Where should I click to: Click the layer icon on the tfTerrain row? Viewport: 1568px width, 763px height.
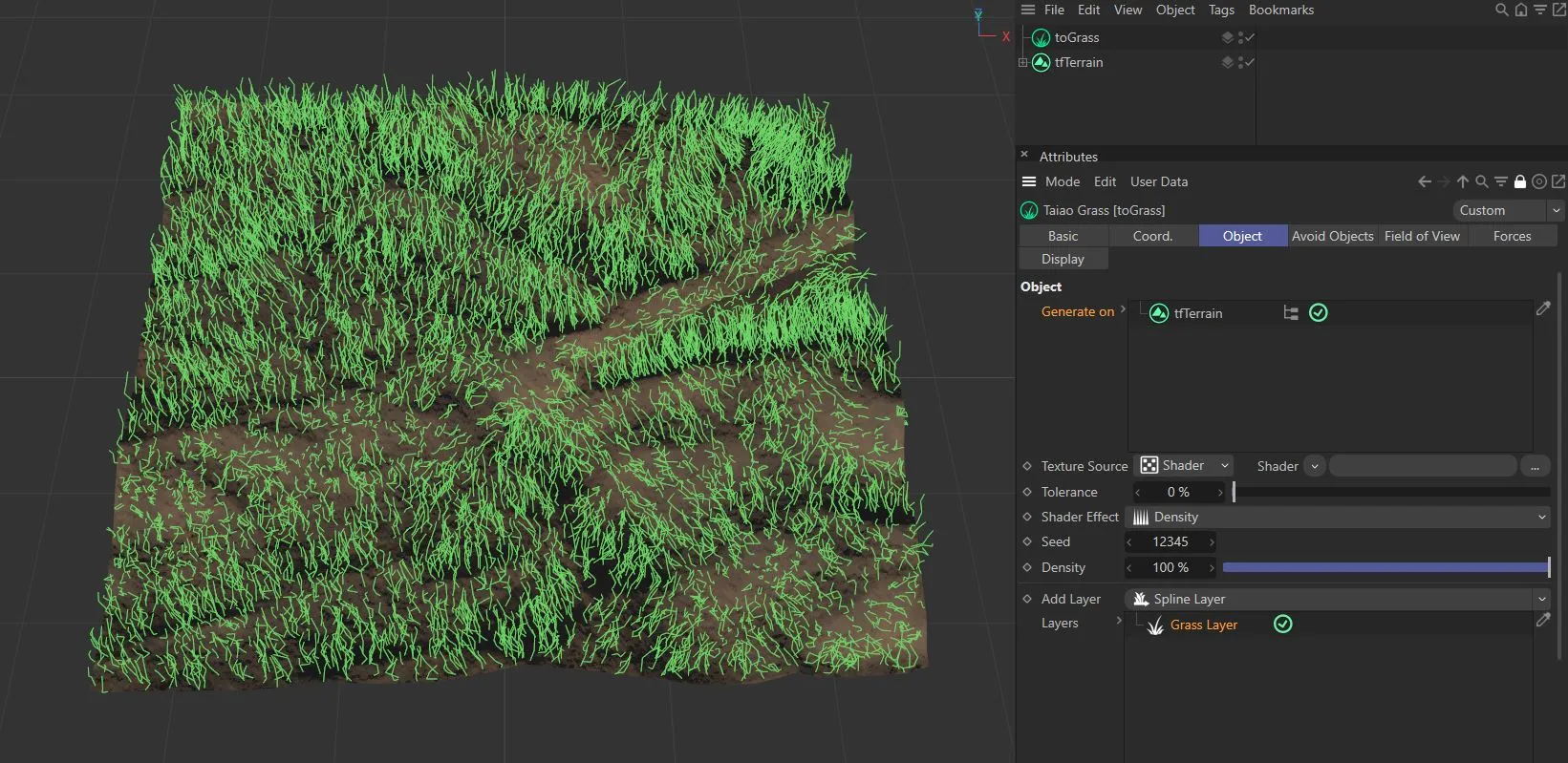click(1228, 62)
